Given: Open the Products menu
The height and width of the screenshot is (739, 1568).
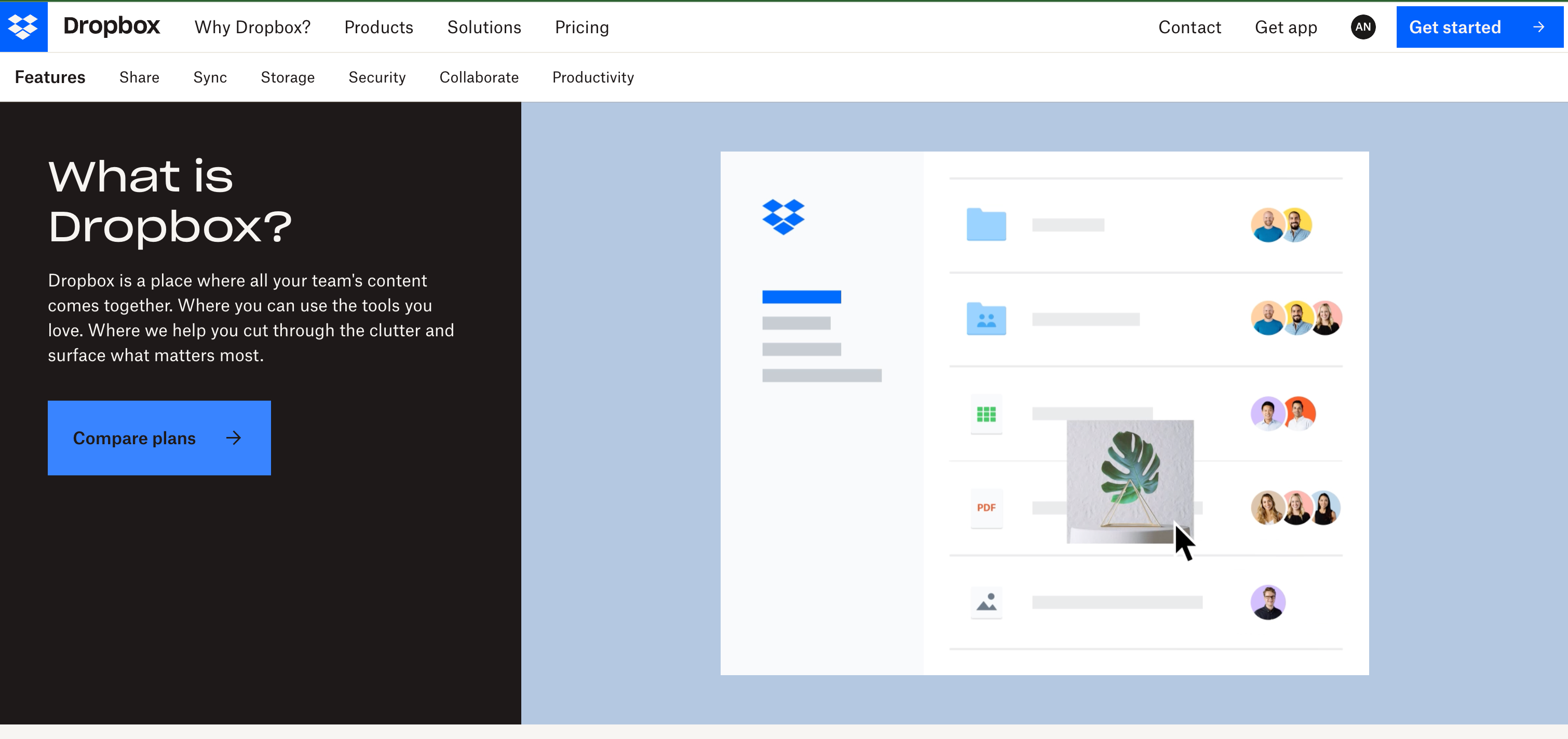Looking at the screenshot, I should (379, 28).
